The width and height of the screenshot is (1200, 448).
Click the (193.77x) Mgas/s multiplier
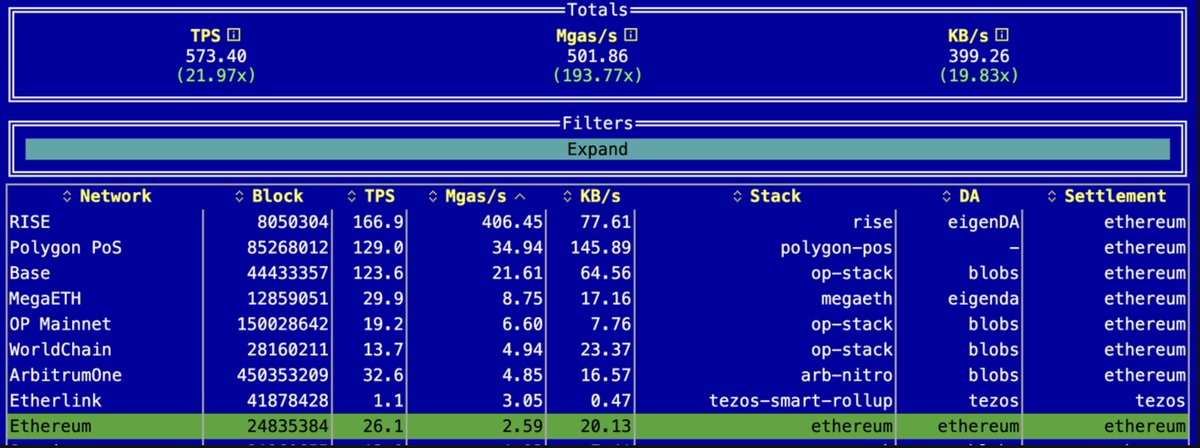coord(597,75)
